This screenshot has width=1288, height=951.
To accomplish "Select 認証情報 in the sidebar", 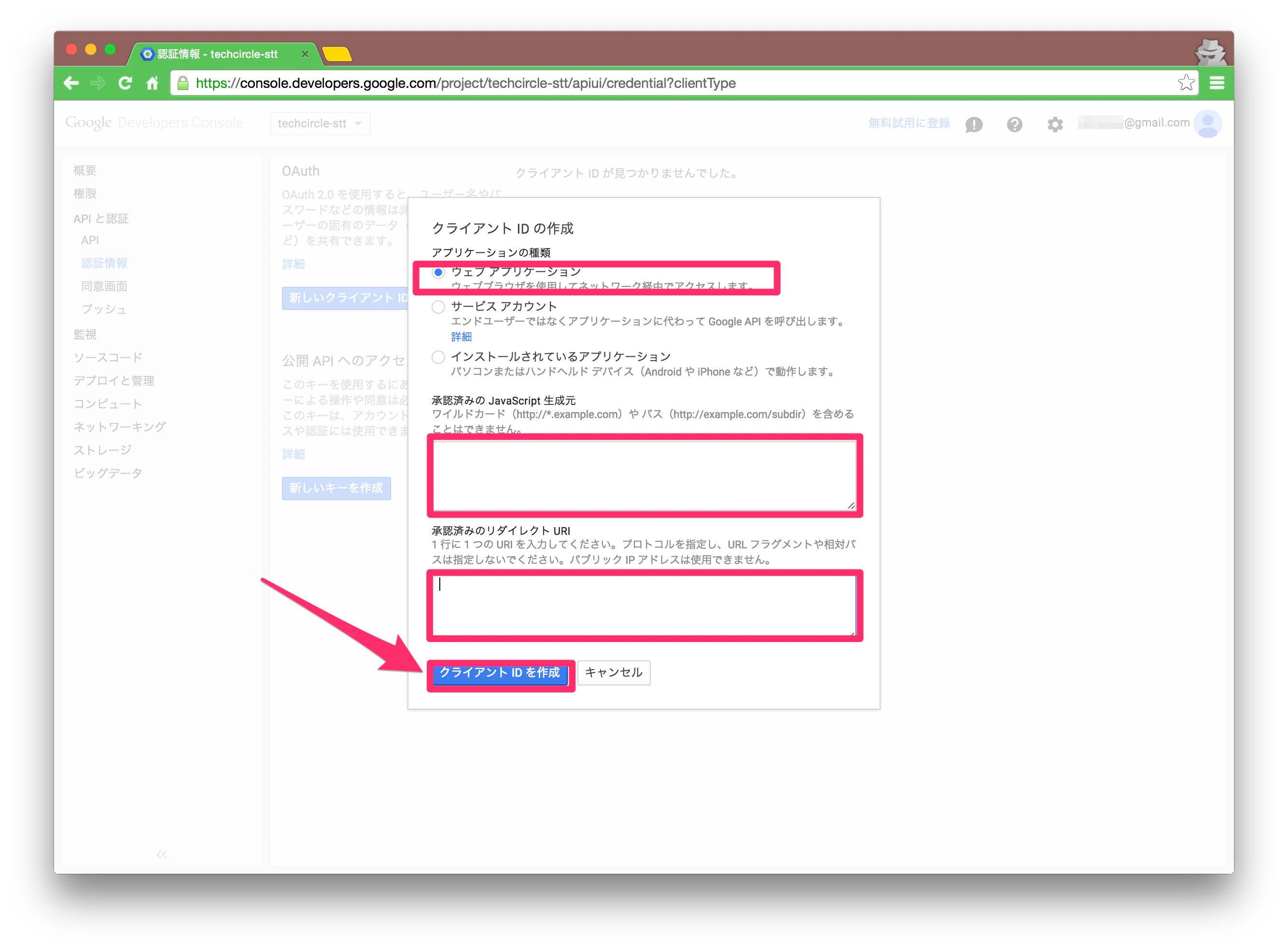I will (104, 263).
